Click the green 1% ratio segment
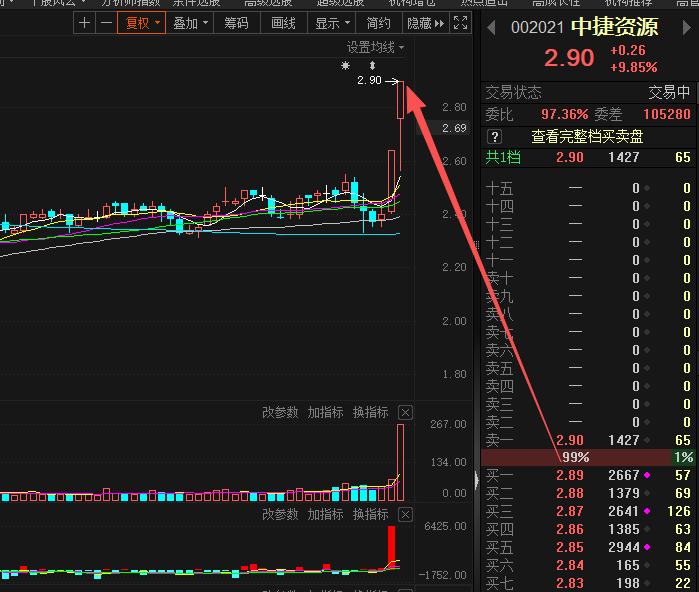This screenshot has height=592, width=699. pyautogui.click(x=683, y=457)
